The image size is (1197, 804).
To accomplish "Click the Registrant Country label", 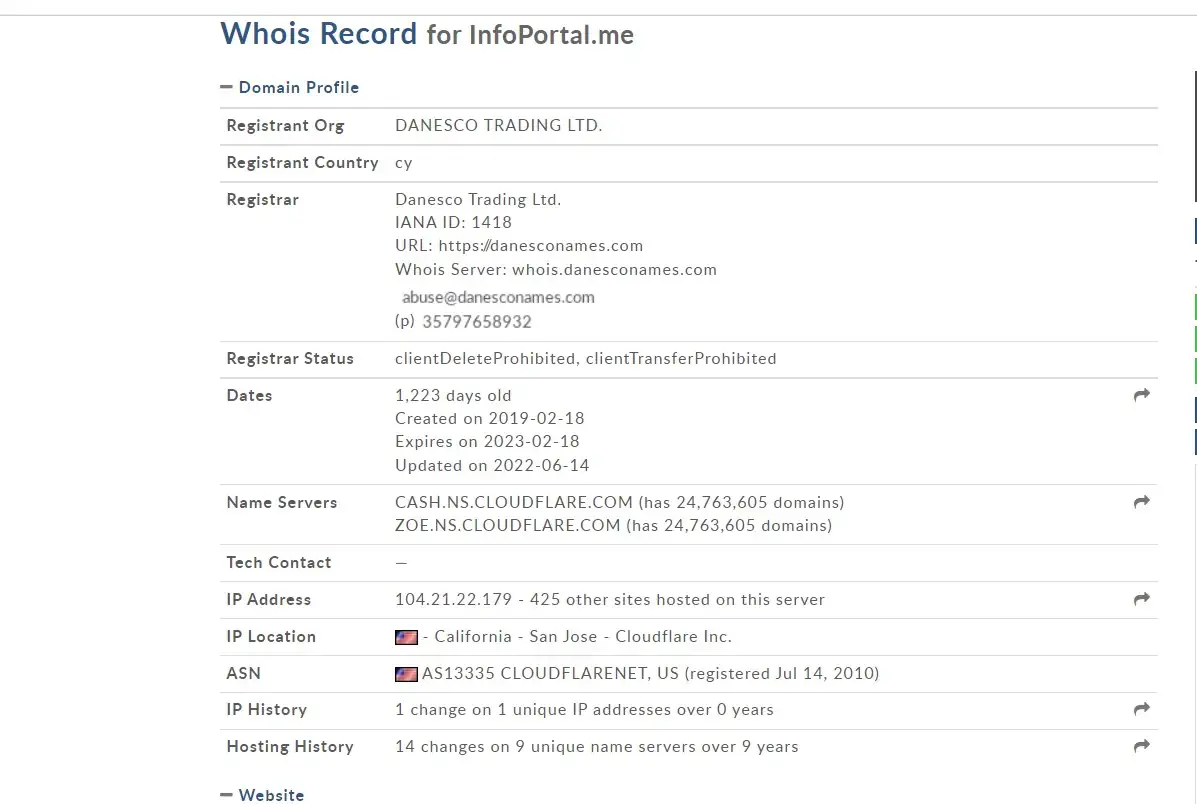I will 302,163.
